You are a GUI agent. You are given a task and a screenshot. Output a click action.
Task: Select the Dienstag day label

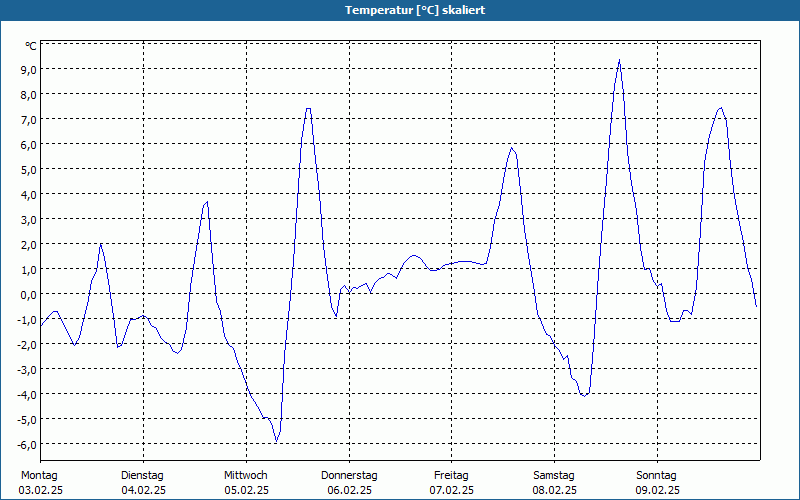pos(142,476)
